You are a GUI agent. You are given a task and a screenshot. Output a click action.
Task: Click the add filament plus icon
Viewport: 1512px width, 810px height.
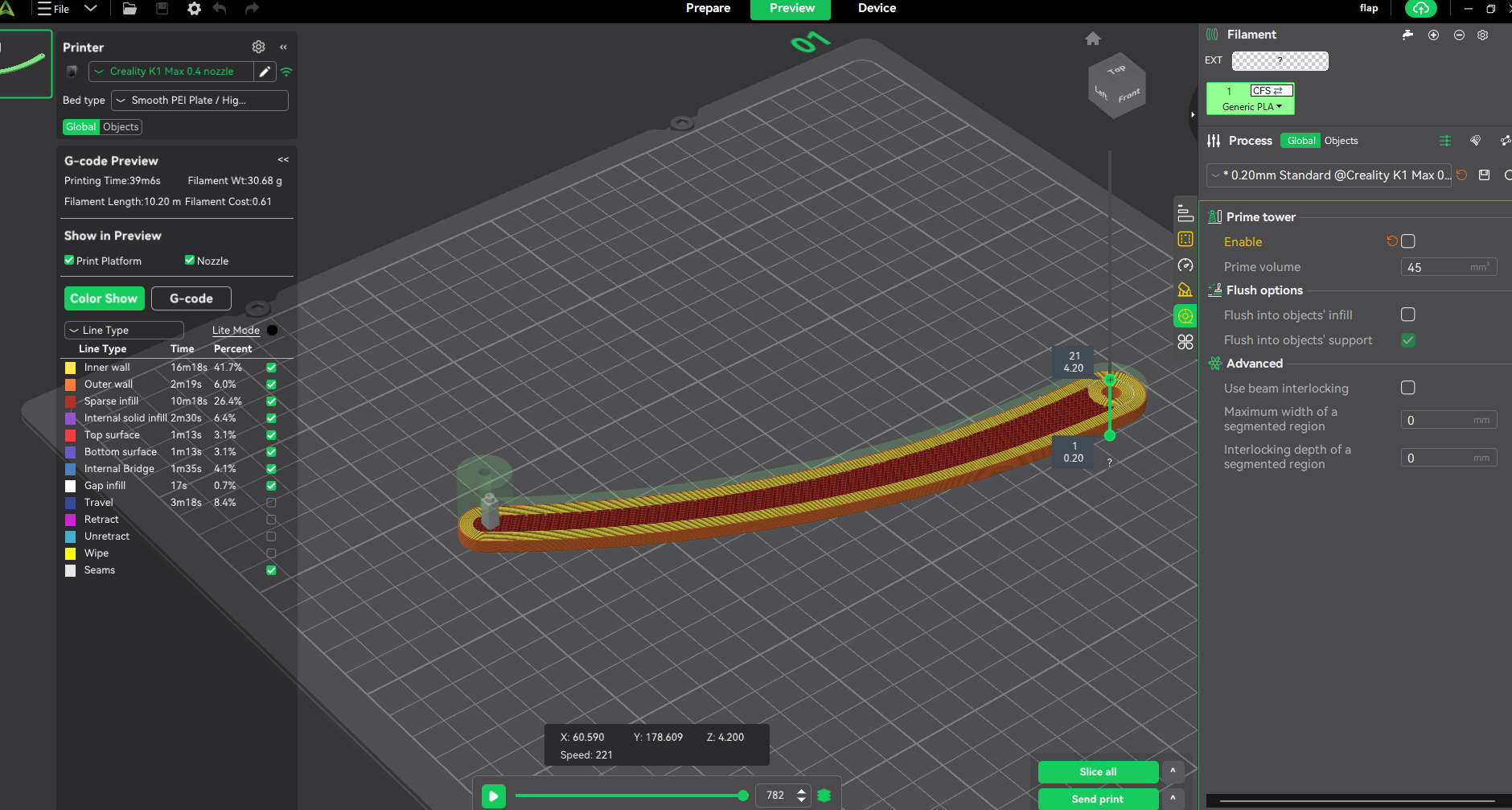[1433, 35]
